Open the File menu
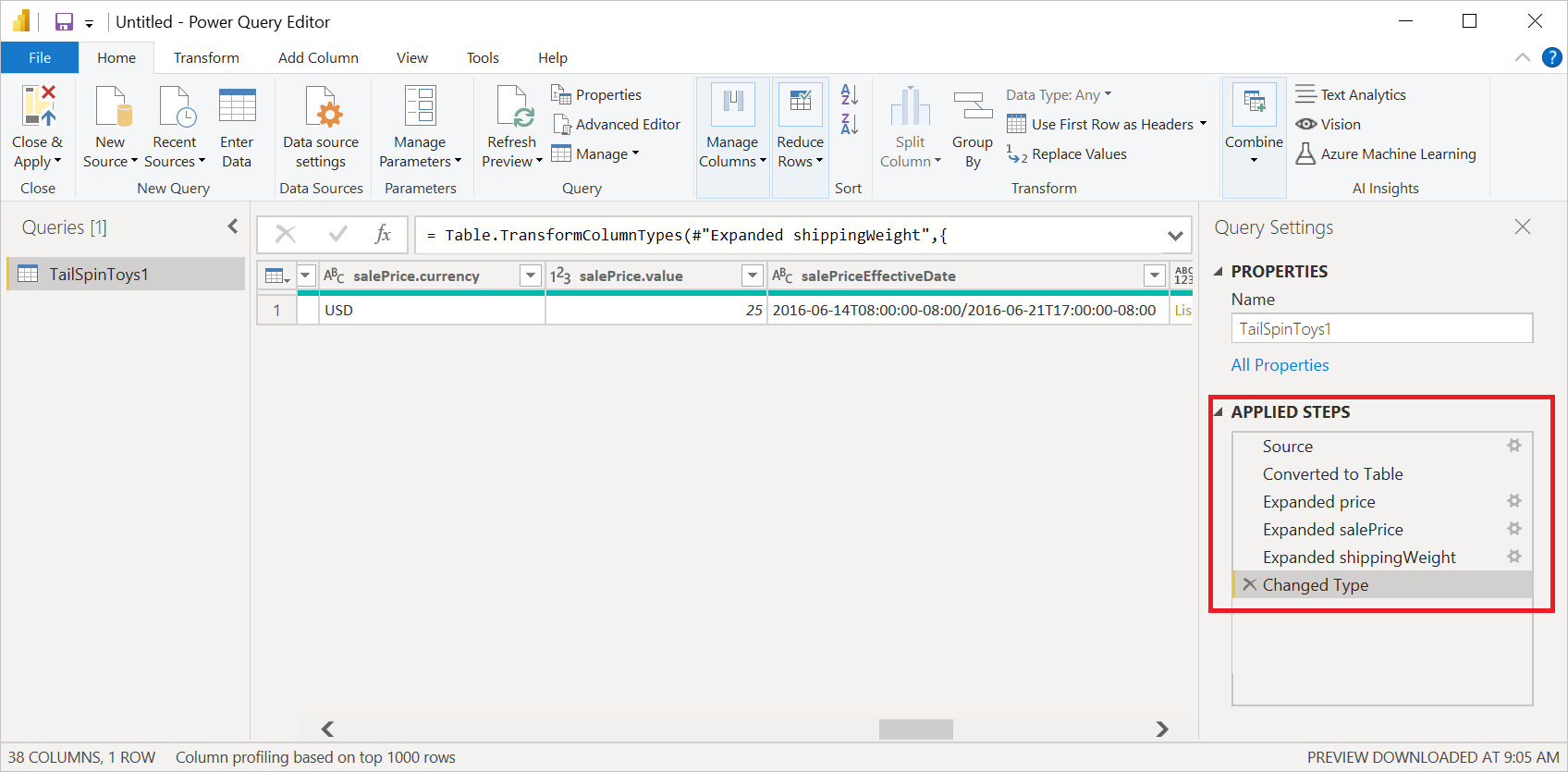The height and width of the screenshot is (772, 1568). 40,57
